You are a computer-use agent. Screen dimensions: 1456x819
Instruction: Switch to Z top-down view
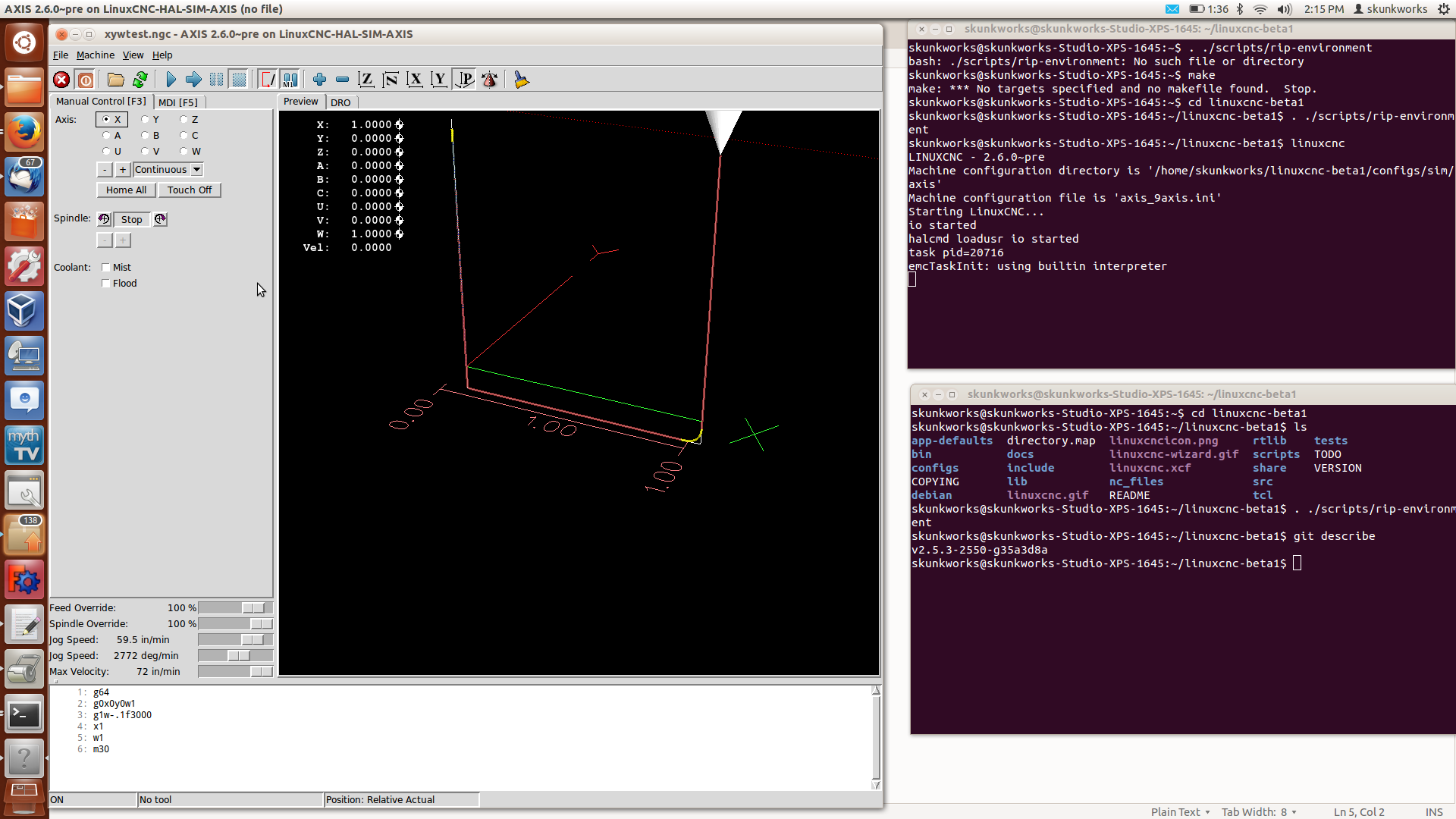tap(366, 80)
